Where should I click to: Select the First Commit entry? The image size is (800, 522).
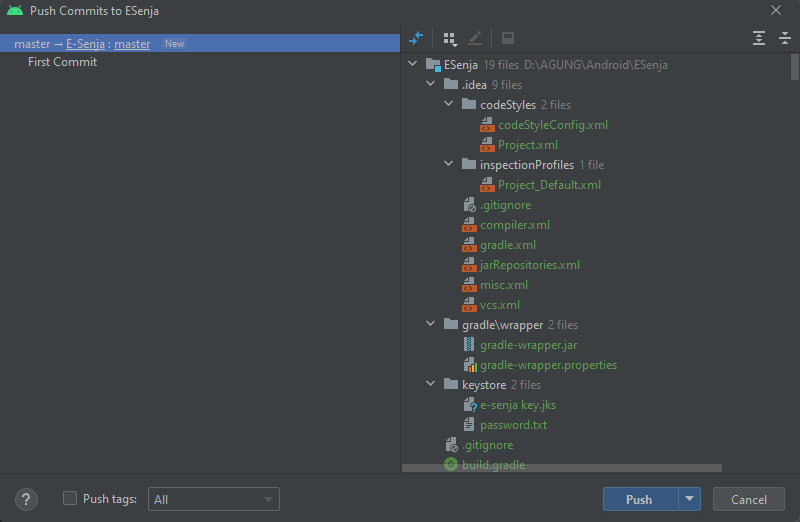click(x=62, y=62)
